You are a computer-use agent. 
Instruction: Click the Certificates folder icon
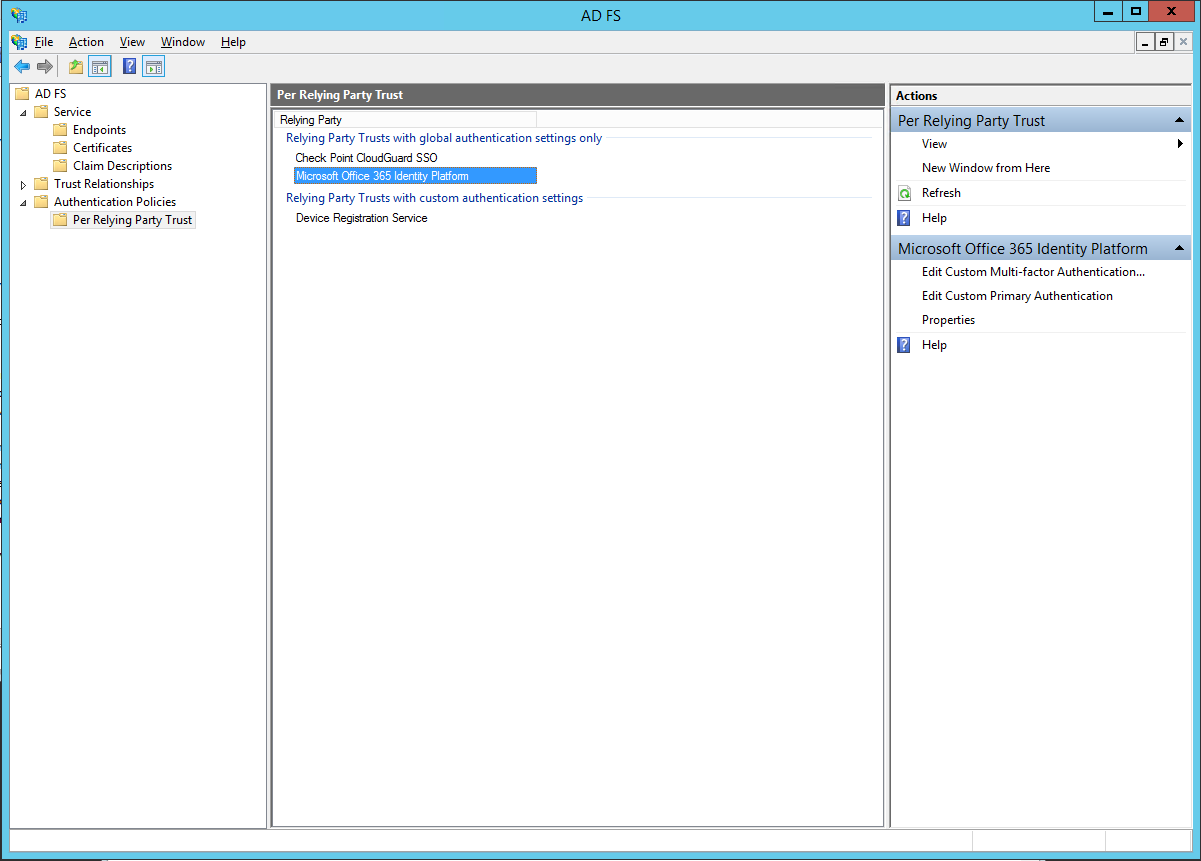(x=60, y=148)
